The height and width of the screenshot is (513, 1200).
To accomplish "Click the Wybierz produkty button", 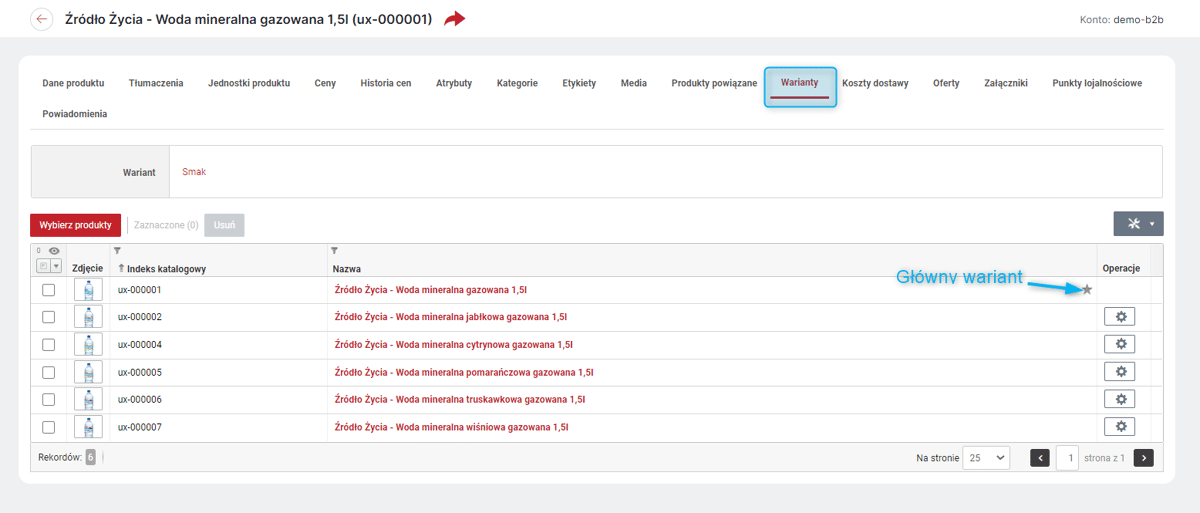I will (x=76, y=225).
